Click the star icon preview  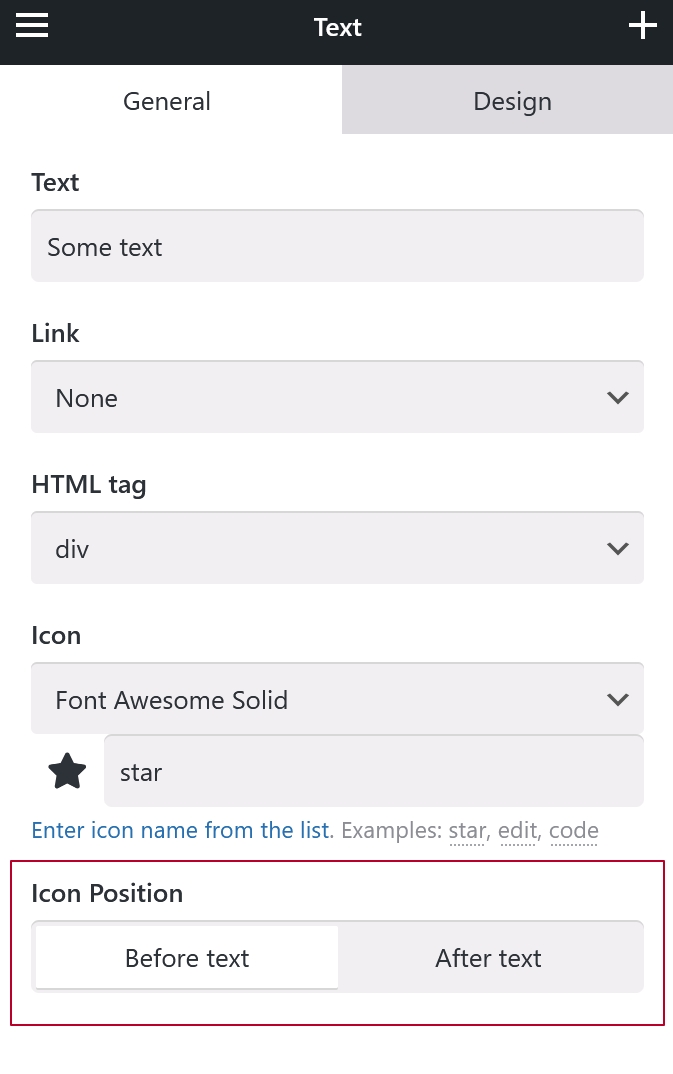[67, 771]
